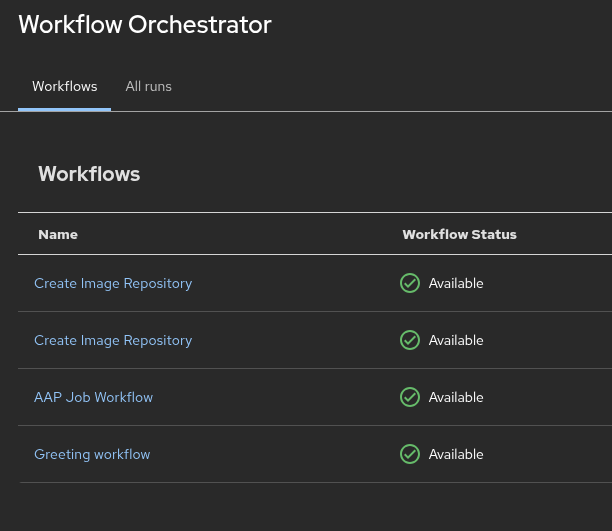Open the AAP Job Workflow link

pos(93,397)
